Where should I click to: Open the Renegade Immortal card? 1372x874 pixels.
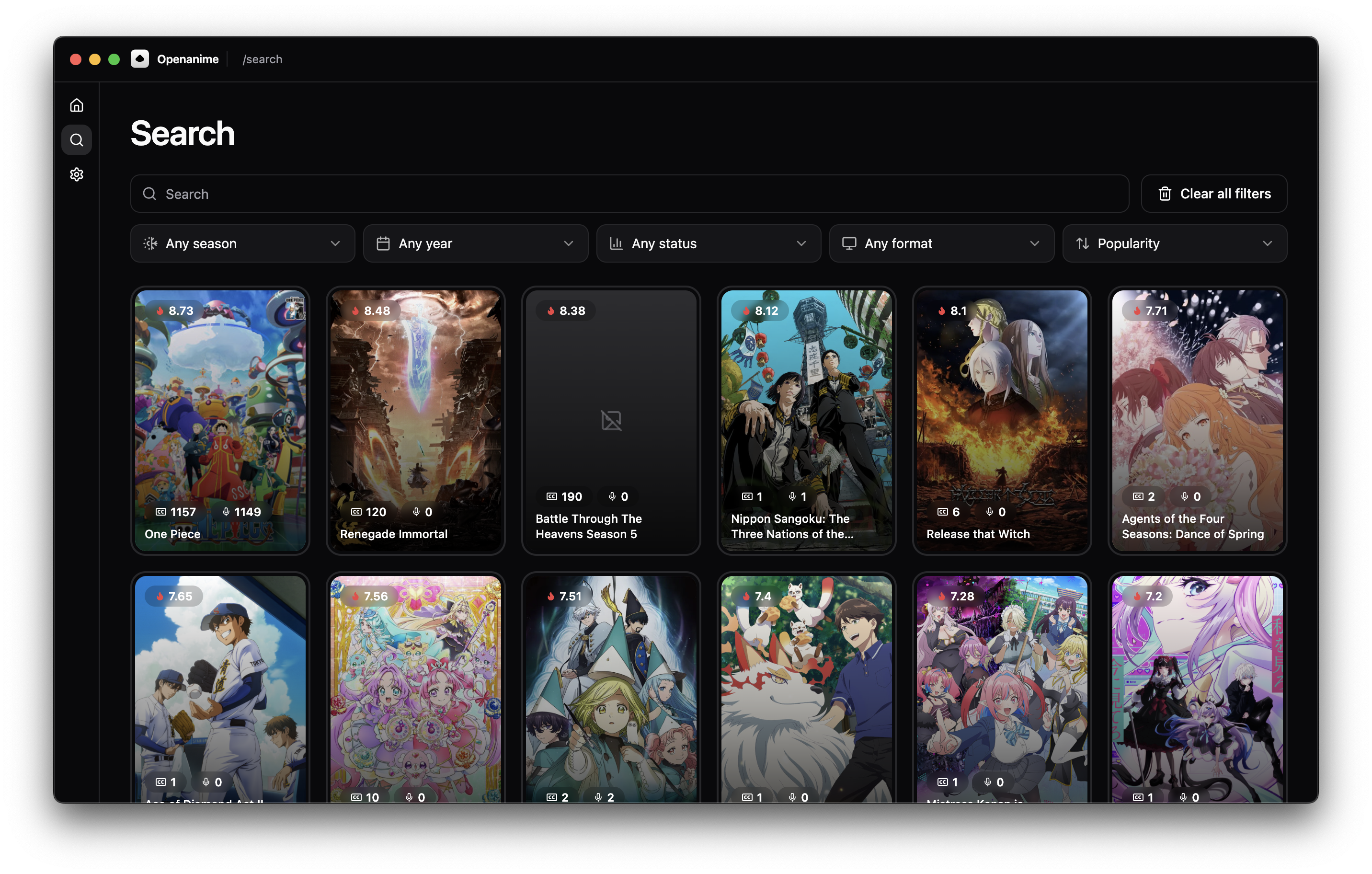(x=415, y=421)
